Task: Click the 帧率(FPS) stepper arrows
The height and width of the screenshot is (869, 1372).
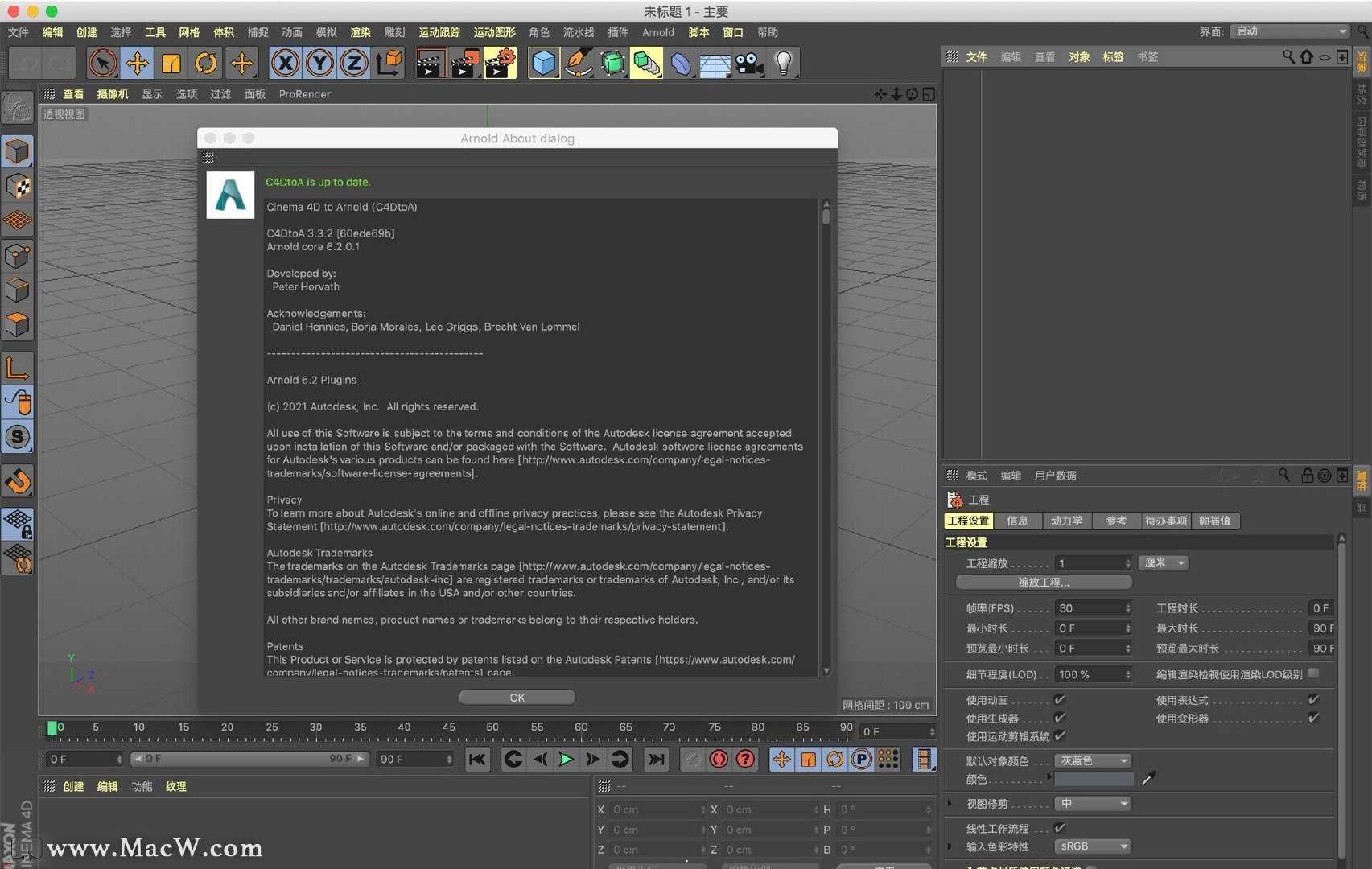Action: pos(1127,608)
